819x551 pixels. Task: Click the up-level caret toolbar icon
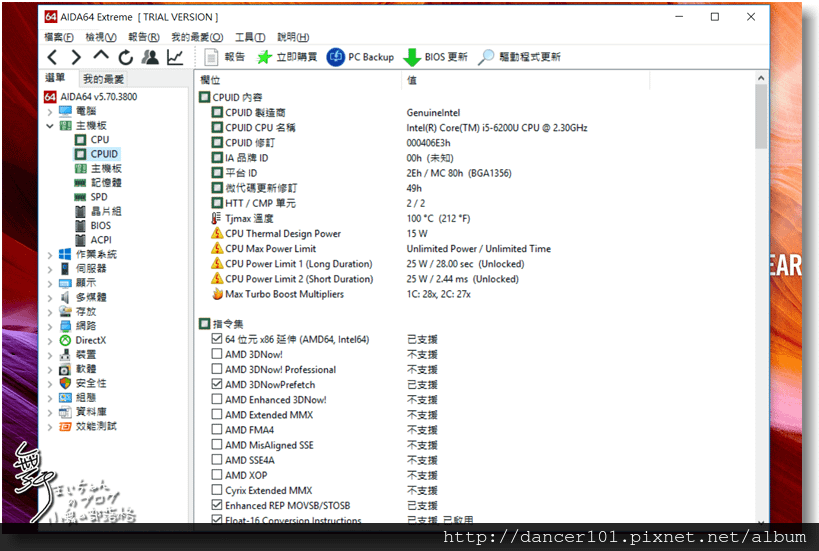pyautogui.click(x=101, y=55)
